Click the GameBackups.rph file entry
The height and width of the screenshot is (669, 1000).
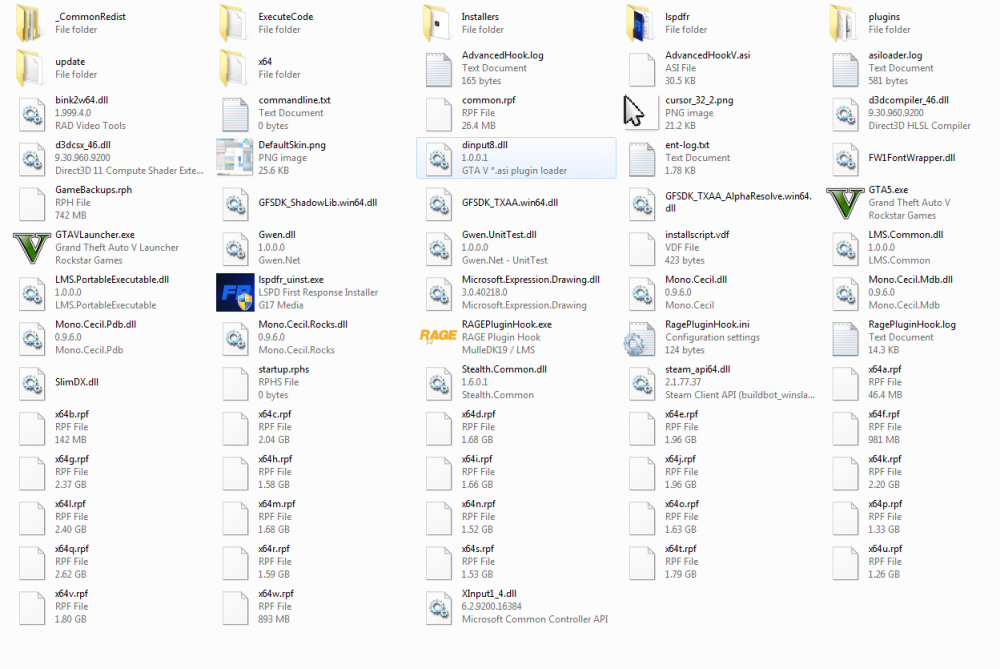pyautogui.click(x=31, y=203)
